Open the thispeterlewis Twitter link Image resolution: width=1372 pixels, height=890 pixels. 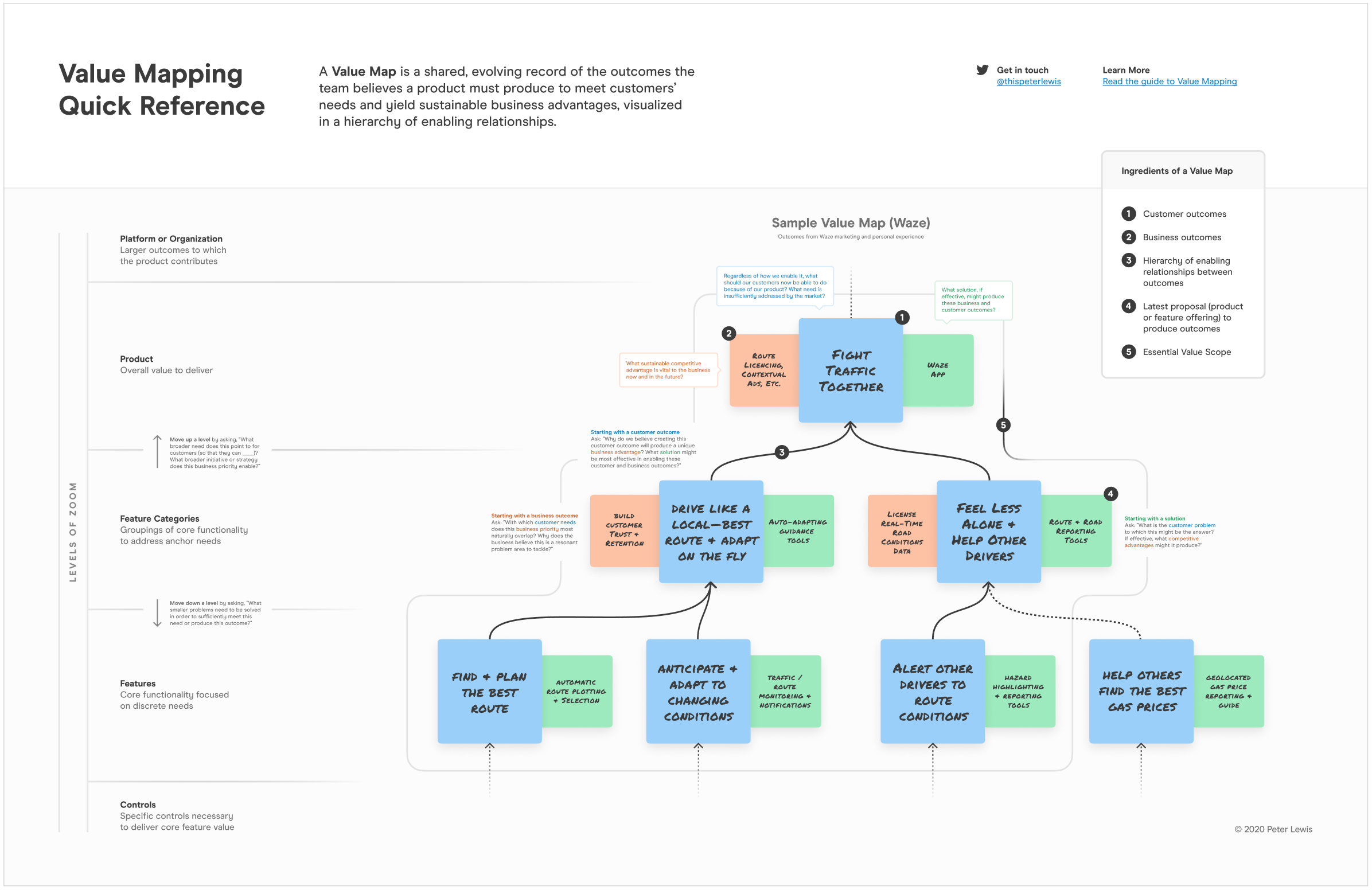[x=1028, y=81]
